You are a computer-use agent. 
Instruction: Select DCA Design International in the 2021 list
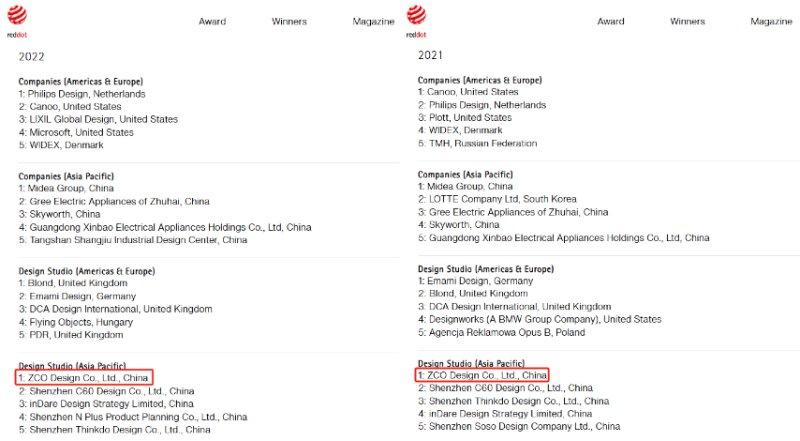[515, 307]
